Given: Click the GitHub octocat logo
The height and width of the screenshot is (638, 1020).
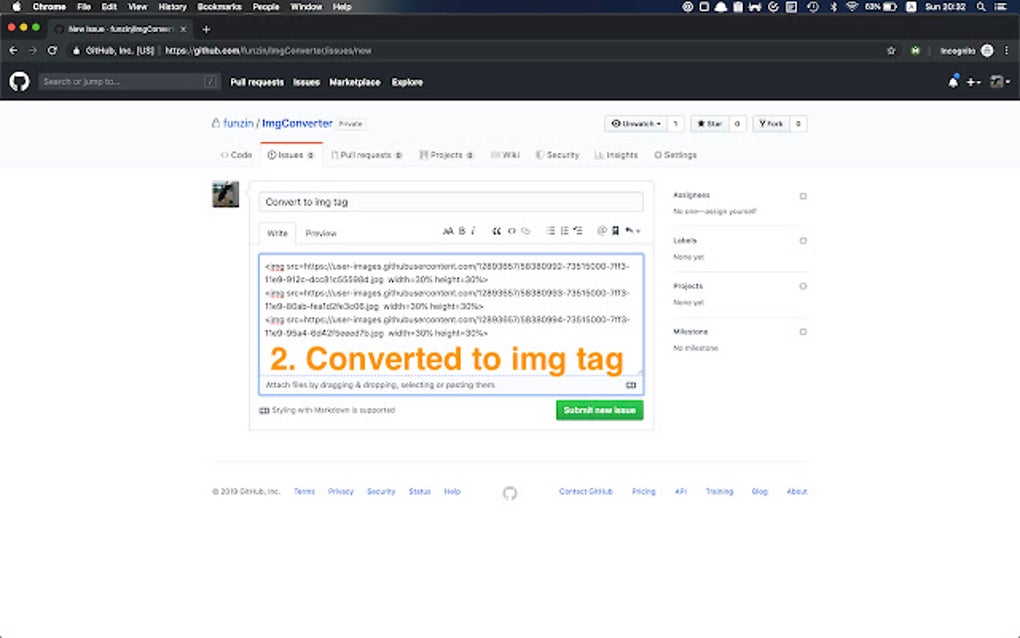Looking at the screenshot, I should pyautogui.click(x=18, y=81).
